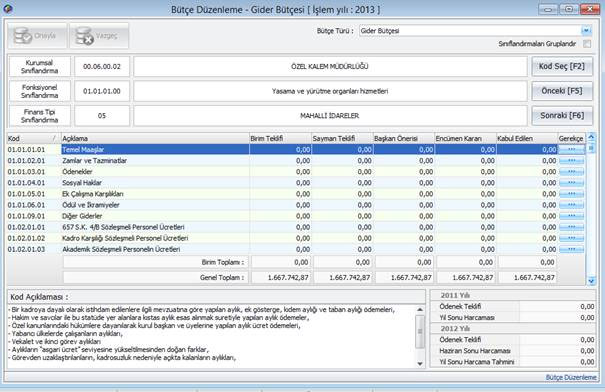The image size is (605, 392).
Task: Edit Kabul Edilen cell for Ödül ve İkramiyeler
Action: 527,205
